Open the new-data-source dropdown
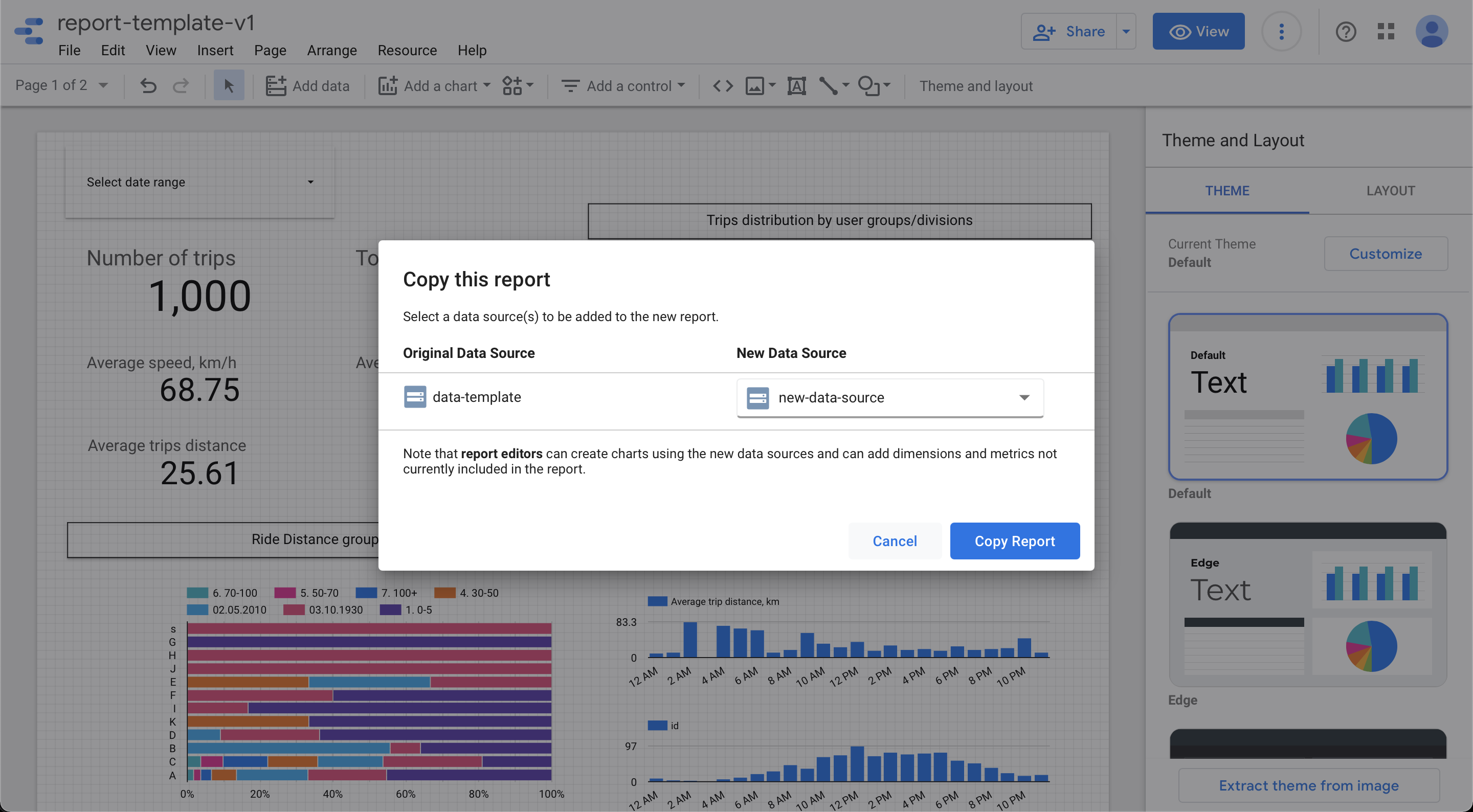 [890, 397]
